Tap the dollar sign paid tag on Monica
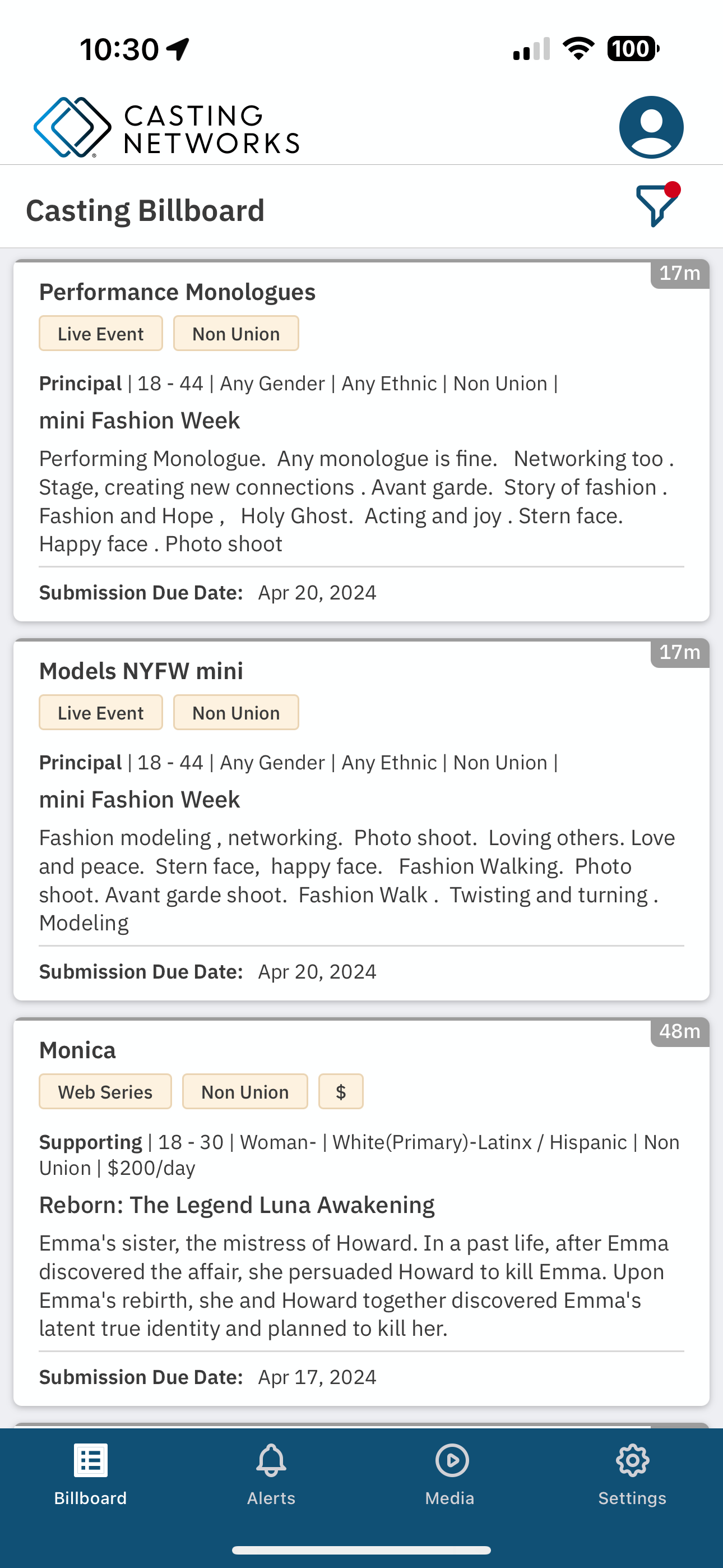Viewport: 723px width, 1568px height. [341, 1091]
